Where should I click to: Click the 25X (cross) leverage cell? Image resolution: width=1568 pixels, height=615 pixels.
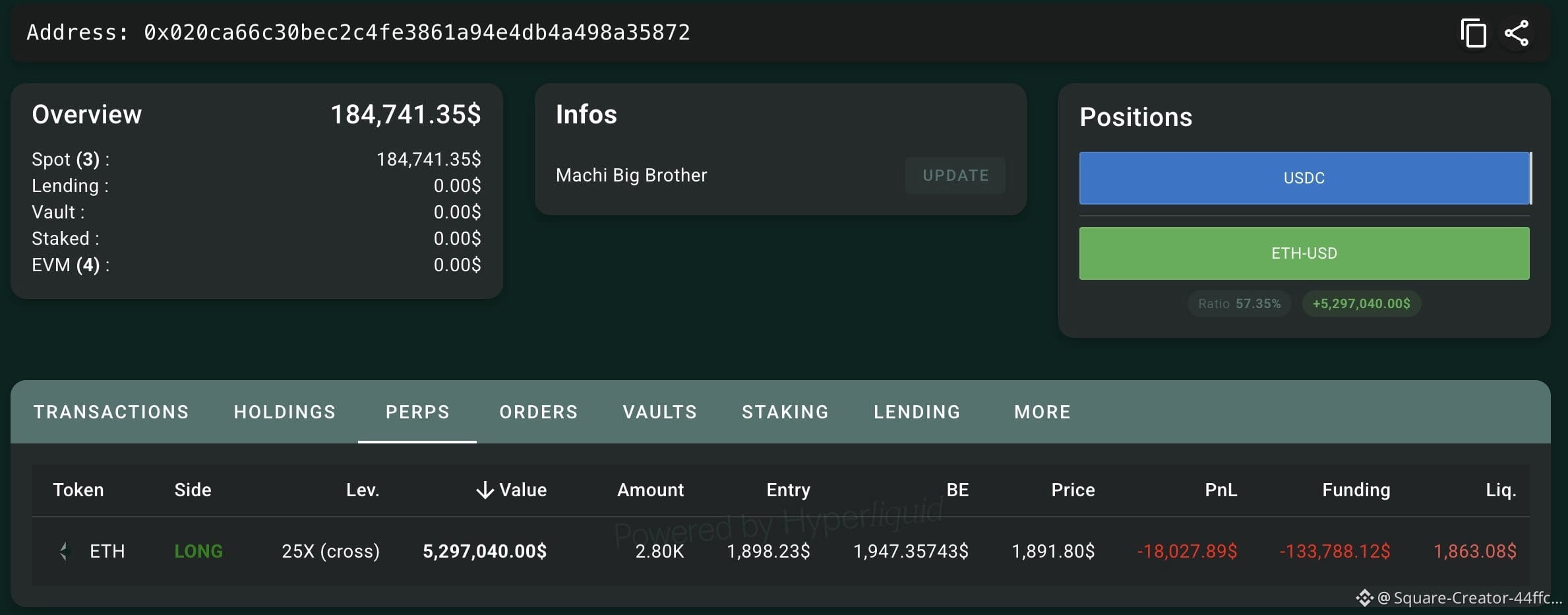click(x=331, y=551)
